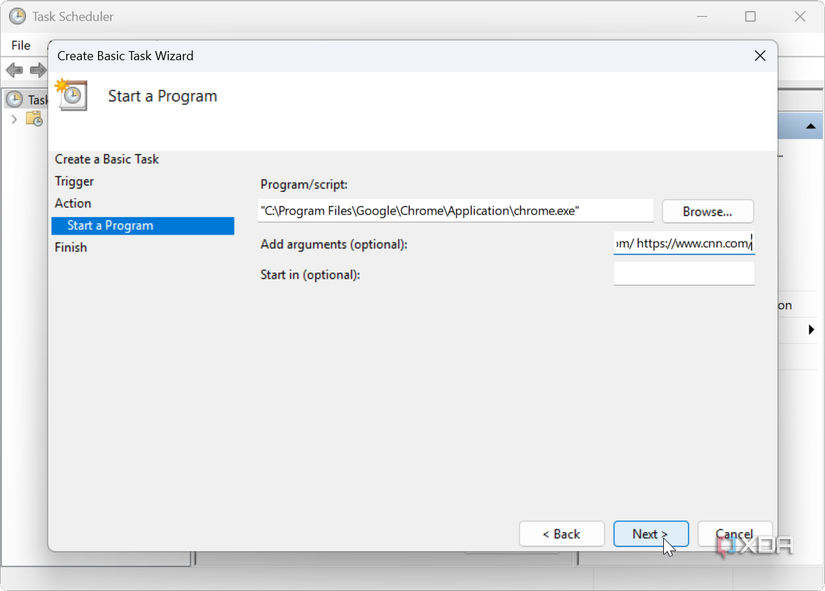Click the Start in optional field
The image size is (825, 591).
coord(684,273)
